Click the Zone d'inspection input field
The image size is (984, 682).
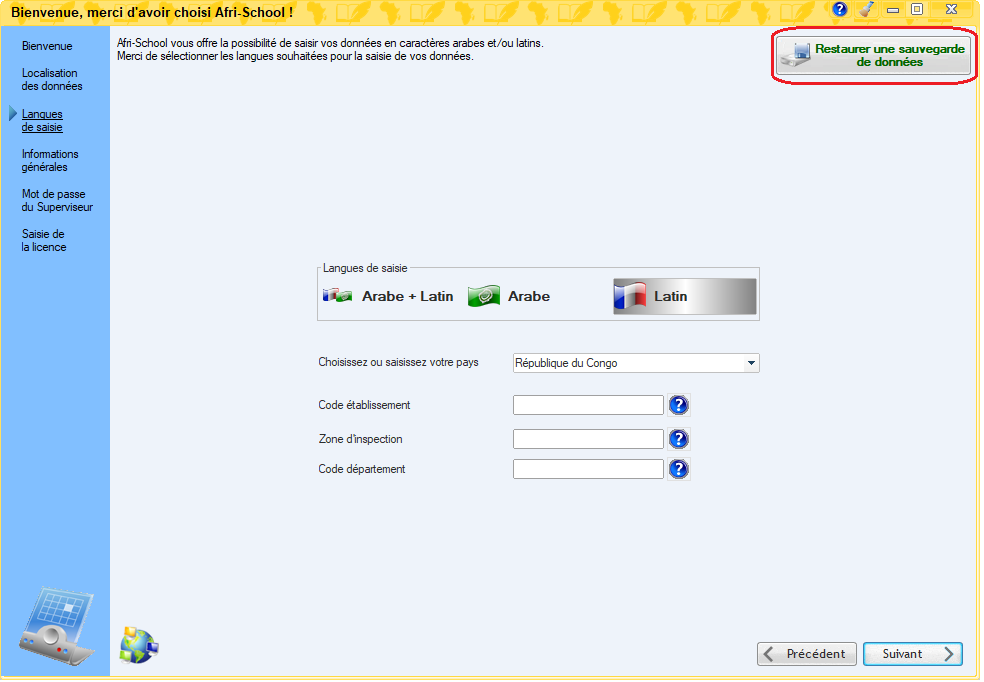point(588,439)
